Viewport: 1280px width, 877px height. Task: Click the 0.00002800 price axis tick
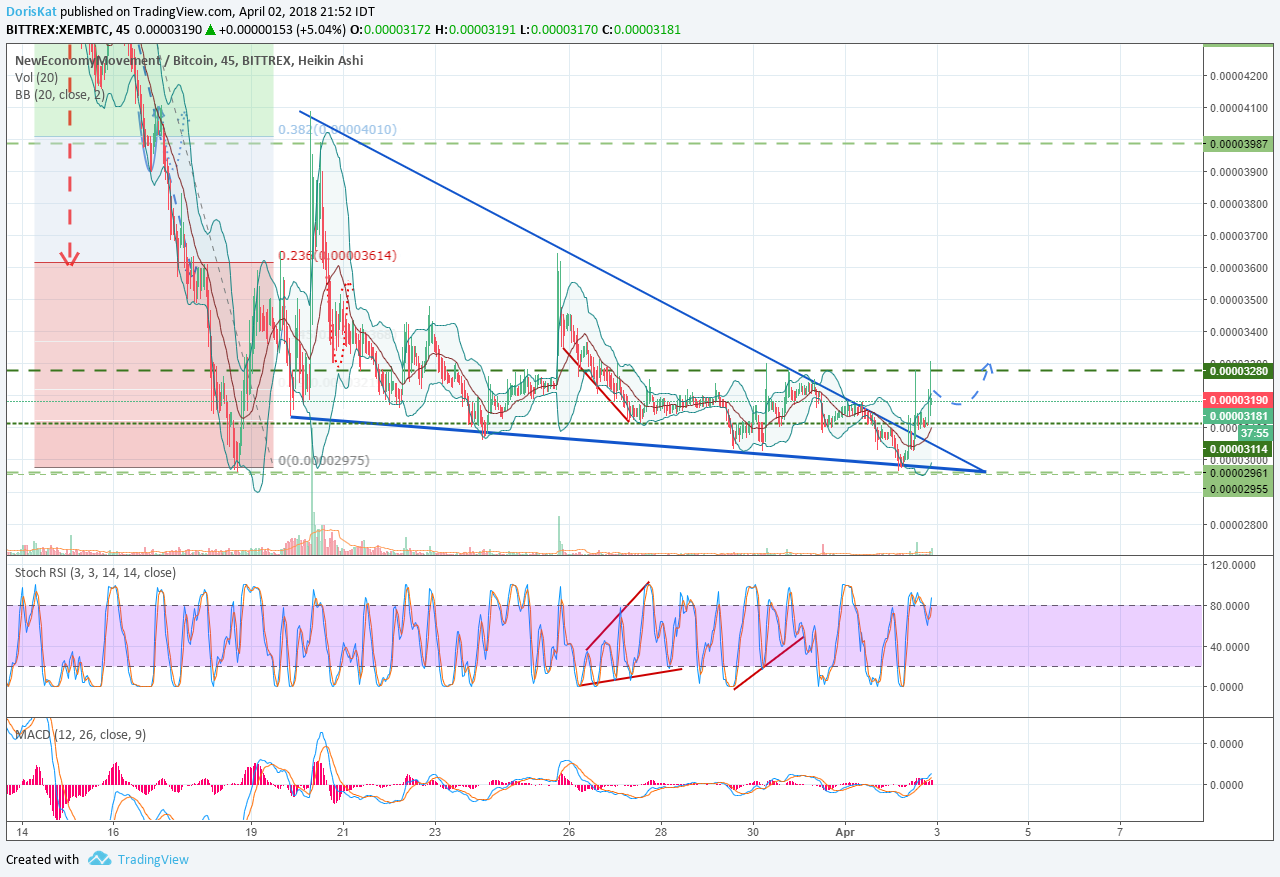(x=1238, y=524)
